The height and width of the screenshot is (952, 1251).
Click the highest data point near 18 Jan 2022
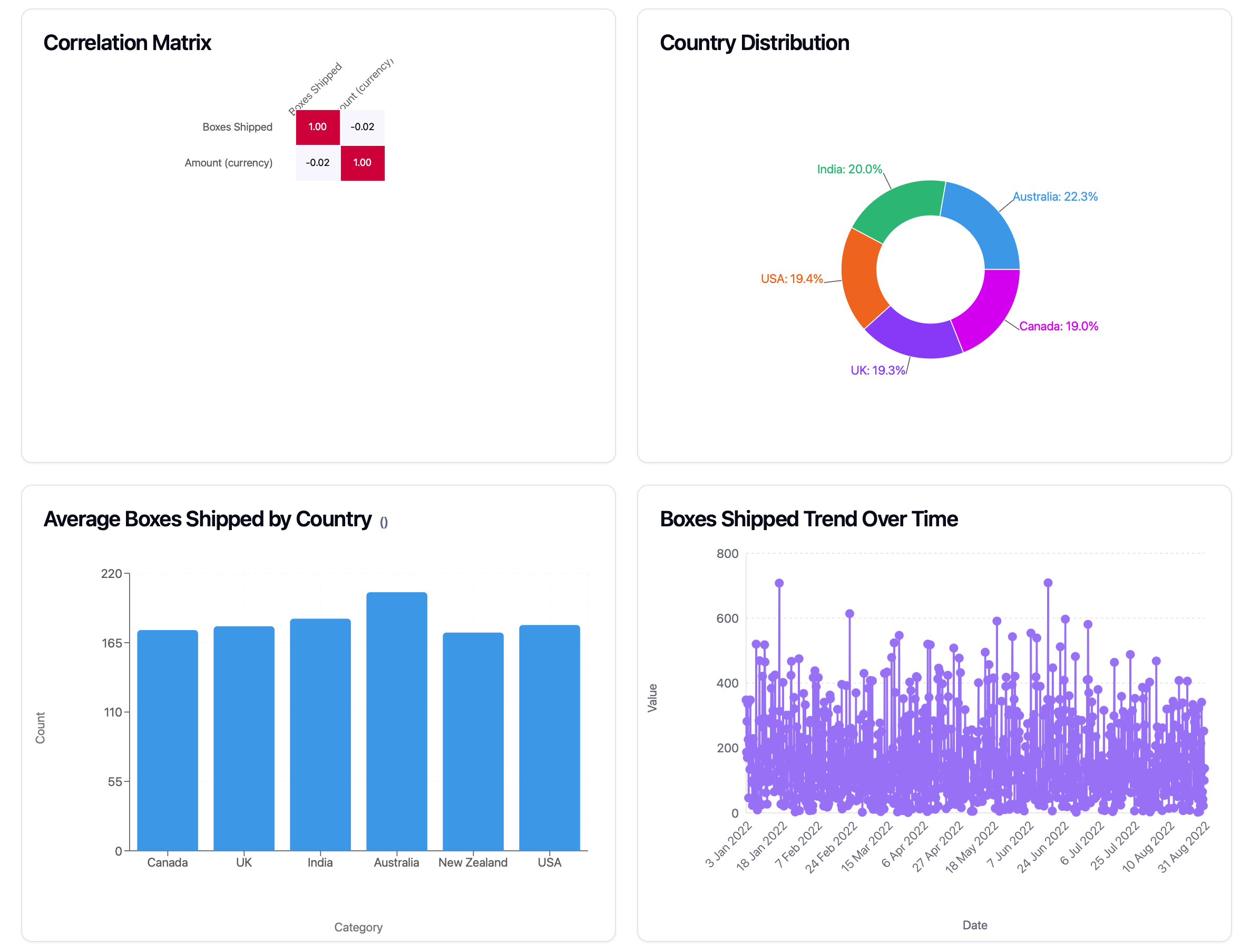pos(779,583)
